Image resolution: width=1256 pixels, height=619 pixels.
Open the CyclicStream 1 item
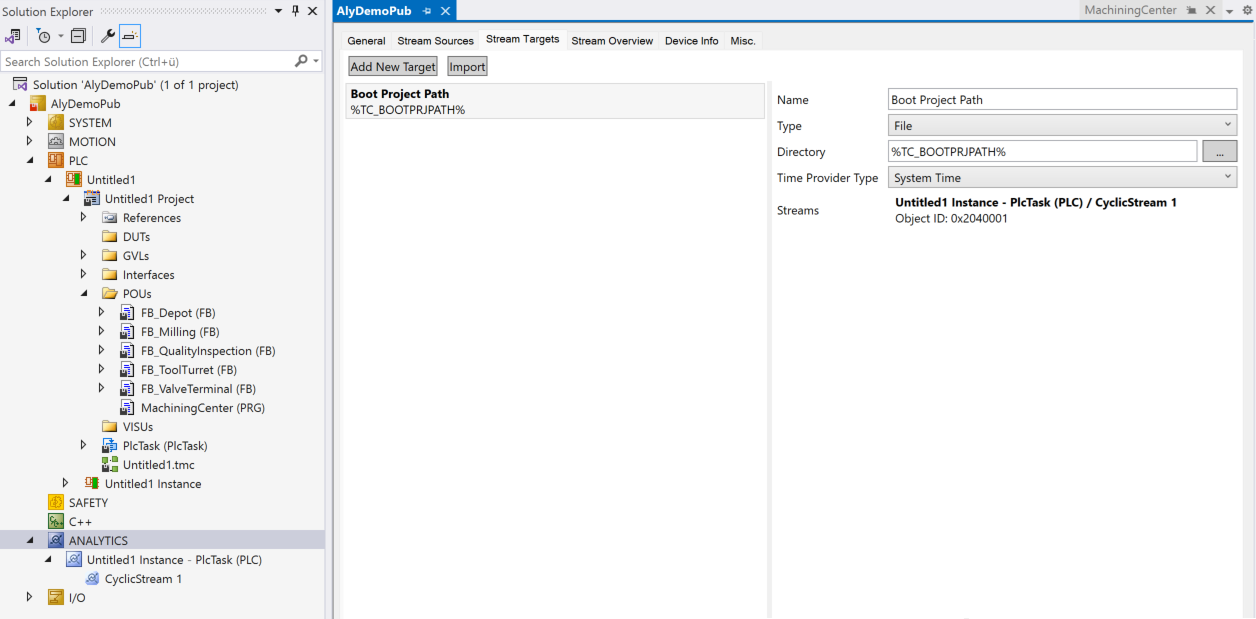click(143, 579)
